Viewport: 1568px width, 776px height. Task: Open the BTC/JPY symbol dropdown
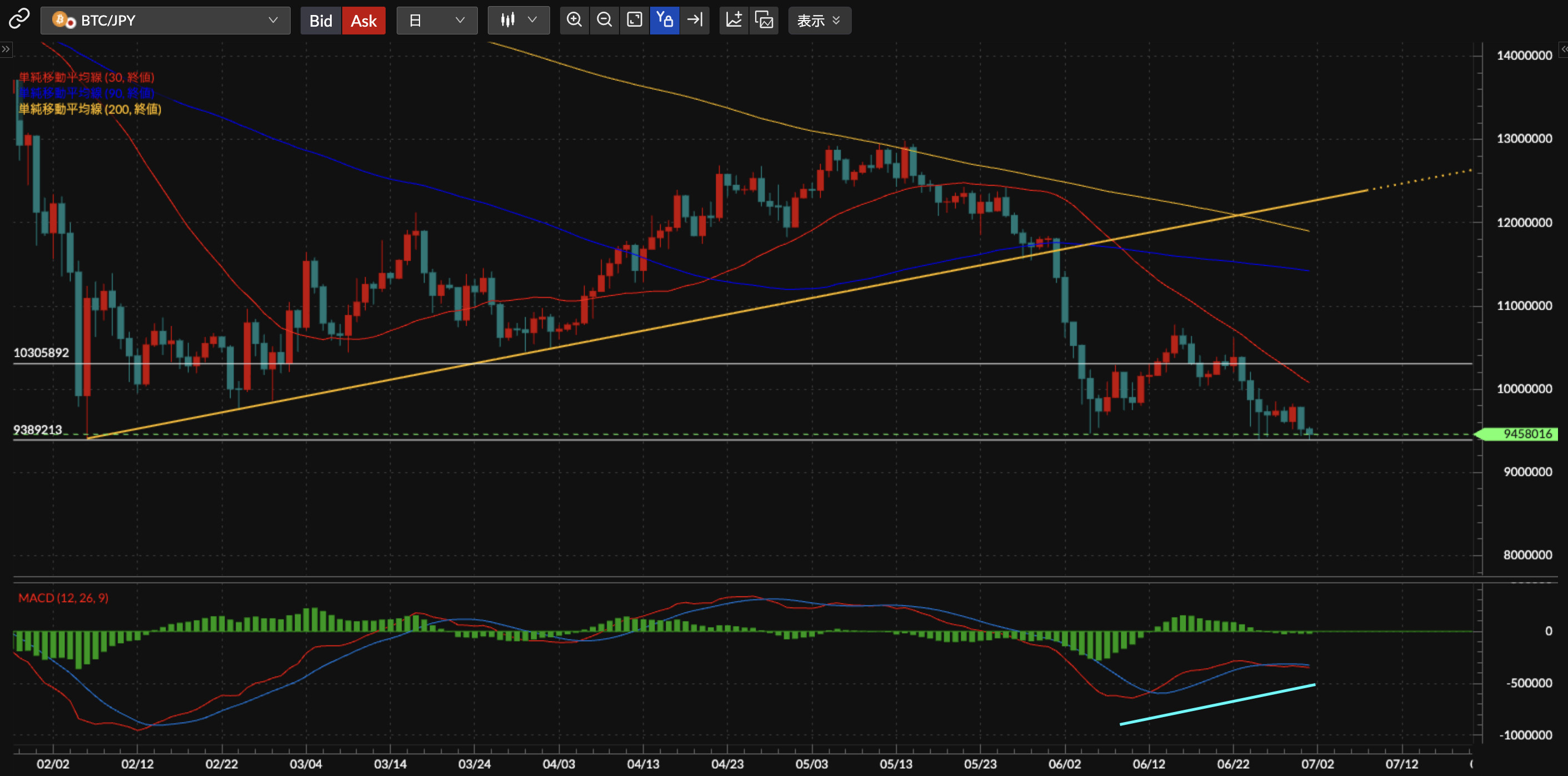(166, 20)
